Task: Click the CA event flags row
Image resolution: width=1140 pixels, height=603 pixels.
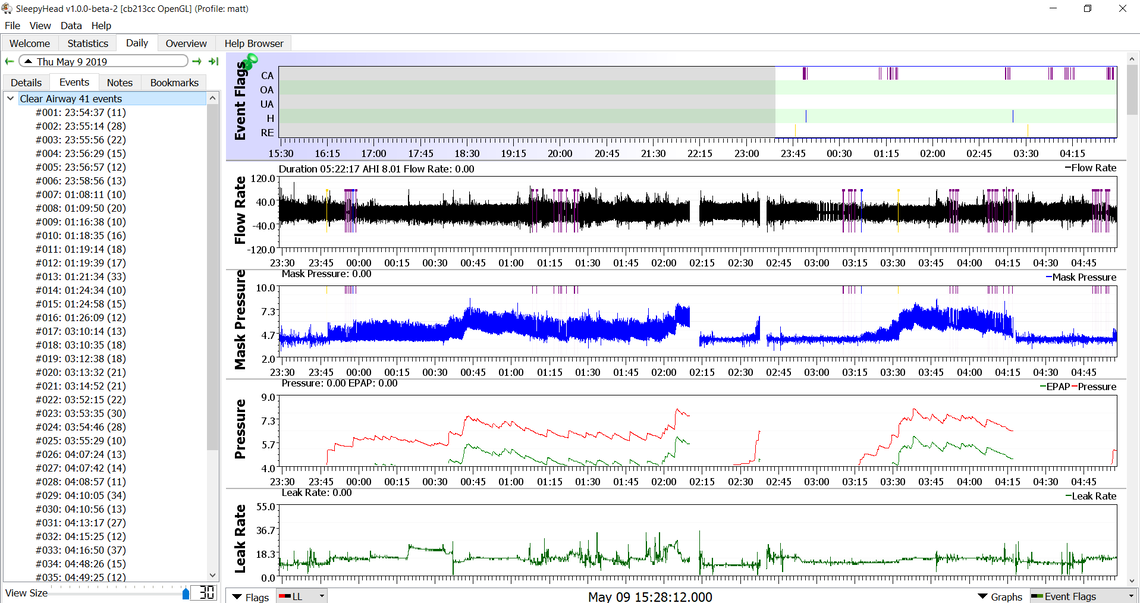Action: point(698,74)
